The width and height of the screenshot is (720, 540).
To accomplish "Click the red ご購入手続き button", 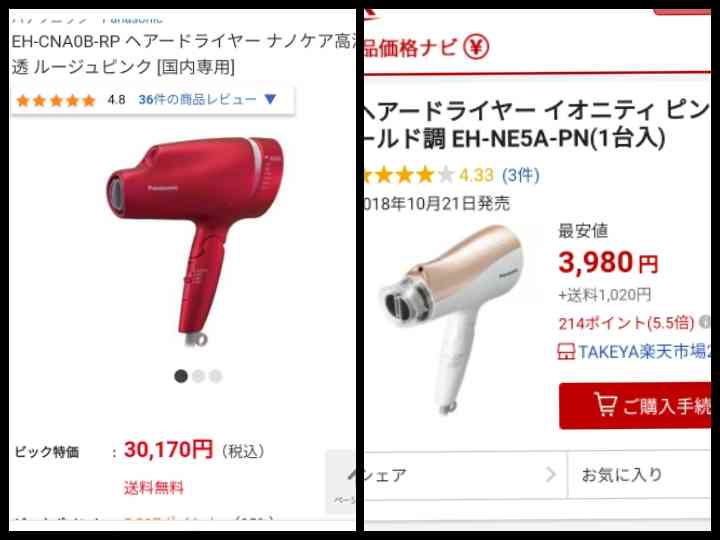I will coord(635,405).
